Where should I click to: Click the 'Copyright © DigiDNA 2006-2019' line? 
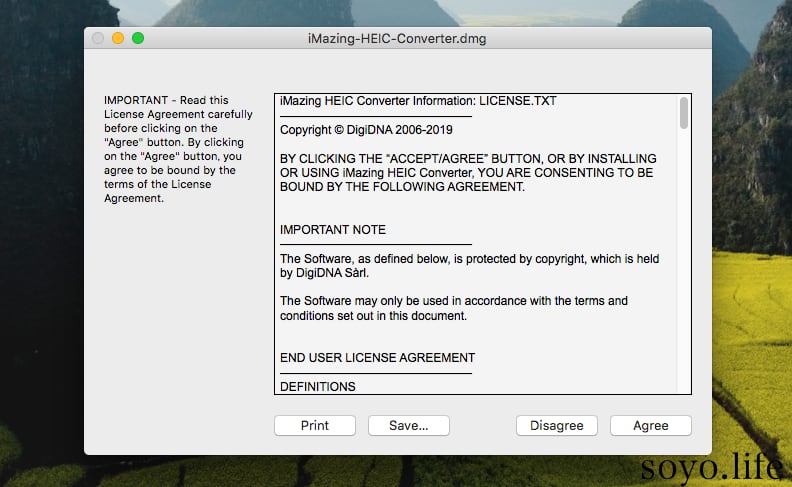[x=366, y=130]
